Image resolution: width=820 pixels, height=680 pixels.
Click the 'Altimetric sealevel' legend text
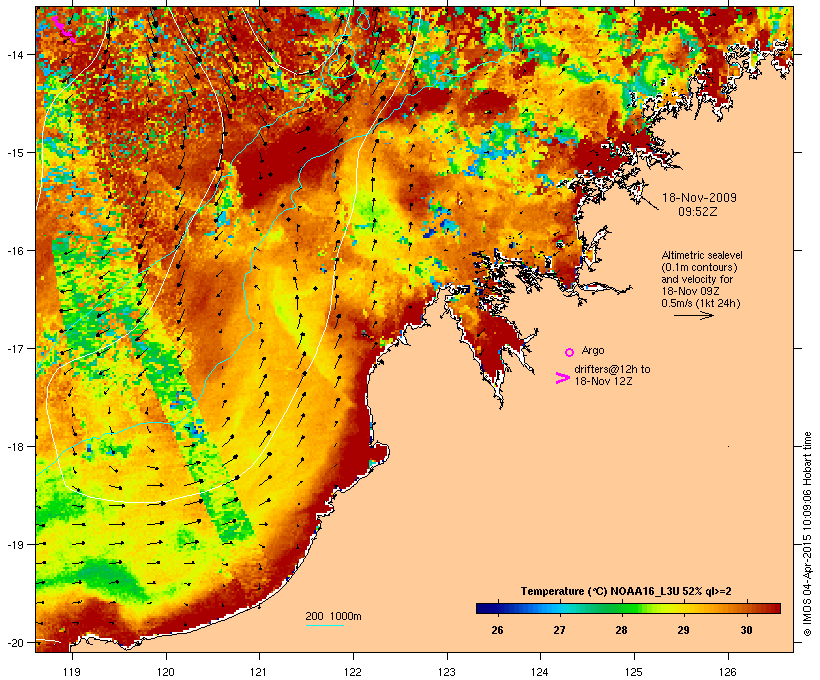(x=702, y=255)
